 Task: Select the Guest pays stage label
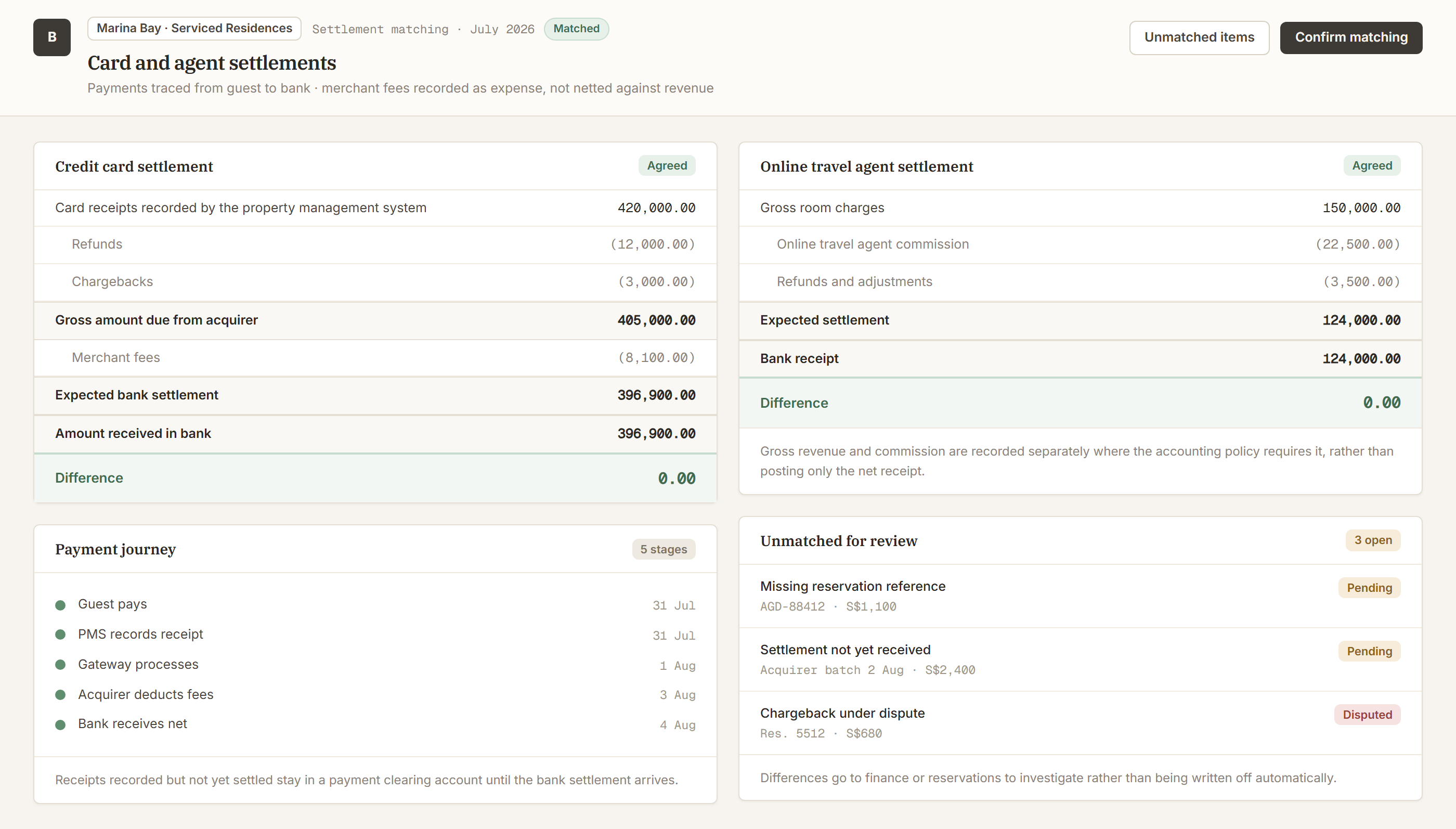[112, 604]
